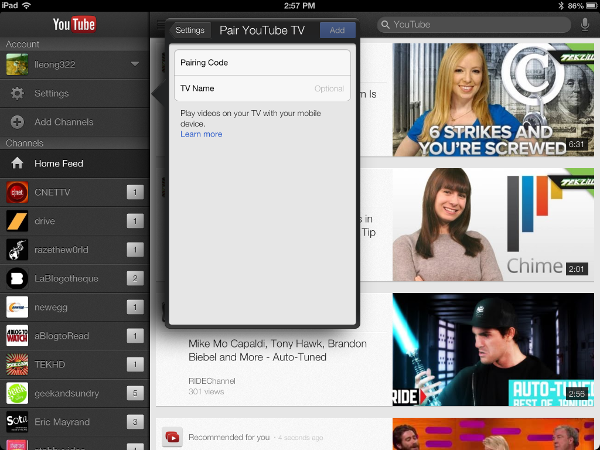The image size is (600, 450).
Task: Click the search magnifier icon
Action: [x=385, y=25]
